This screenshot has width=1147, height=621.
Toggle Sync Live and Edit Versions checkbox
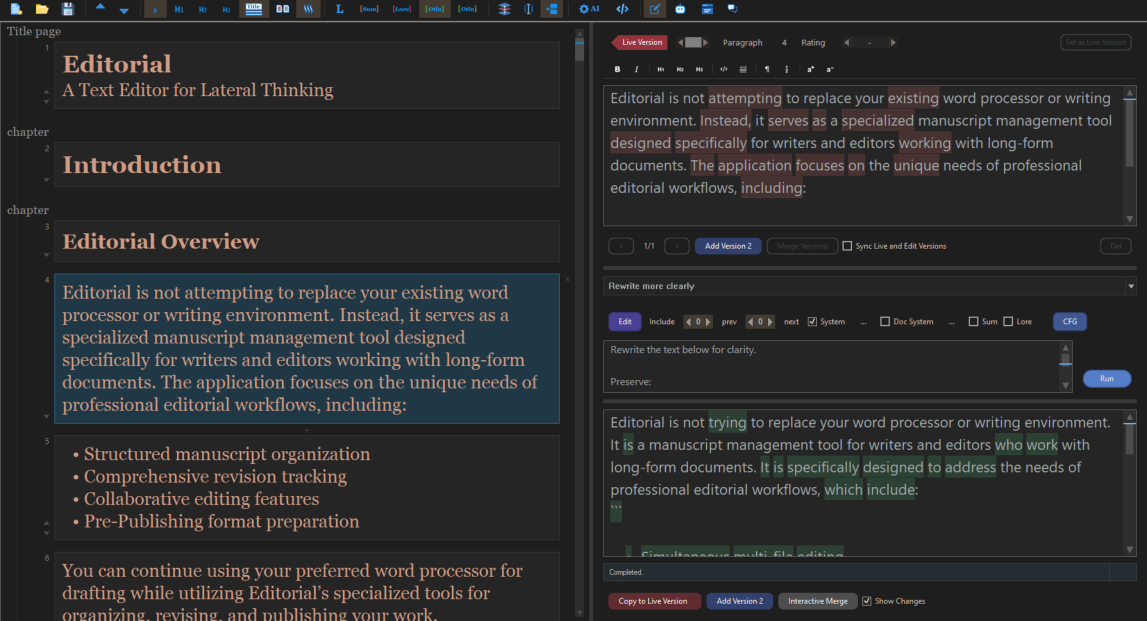point(847,246)
